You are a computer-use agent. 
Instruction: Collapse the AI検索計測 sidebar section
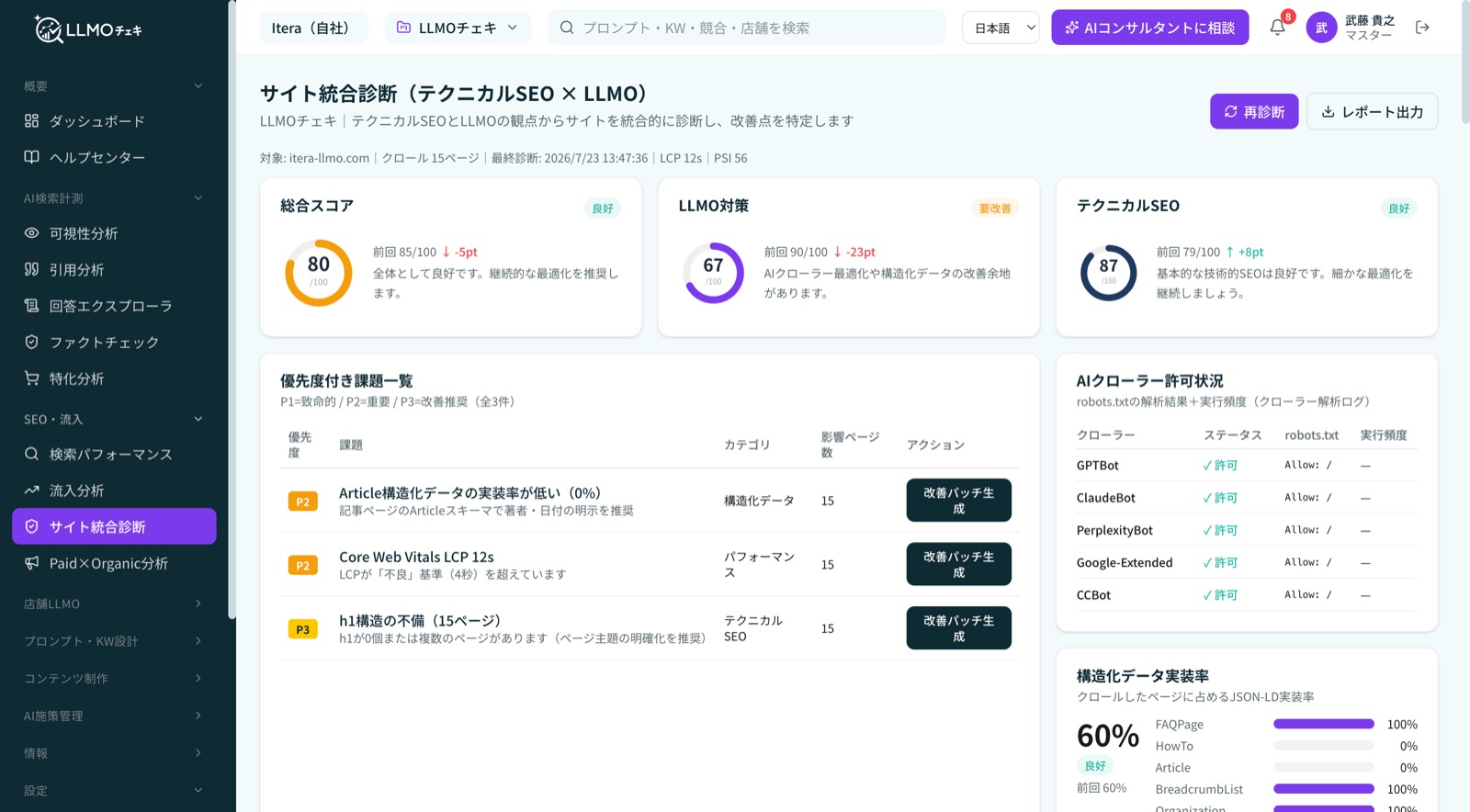pyautogui.click(x=198, y=198)
